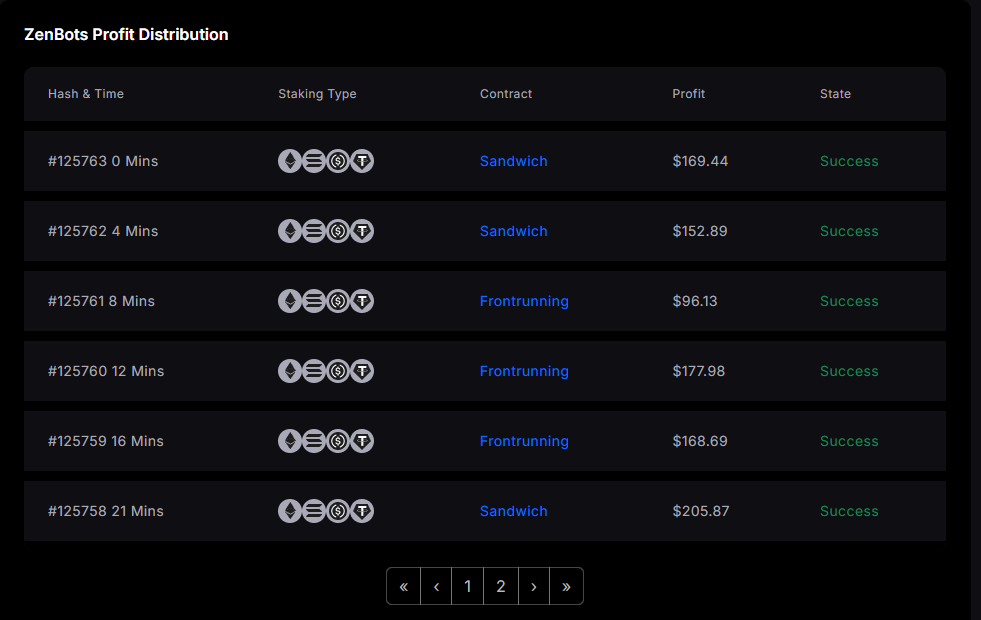Viewport: 981px width, 620px height.
Task: Click the Profit column header
Action: tap(688, 94)
